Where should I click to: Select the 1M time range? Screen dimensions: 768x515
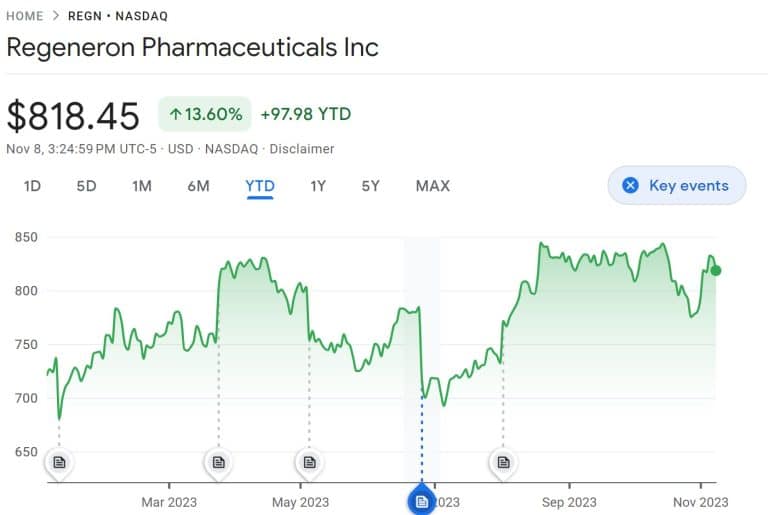pyautogui.click(x=142, y=186)
